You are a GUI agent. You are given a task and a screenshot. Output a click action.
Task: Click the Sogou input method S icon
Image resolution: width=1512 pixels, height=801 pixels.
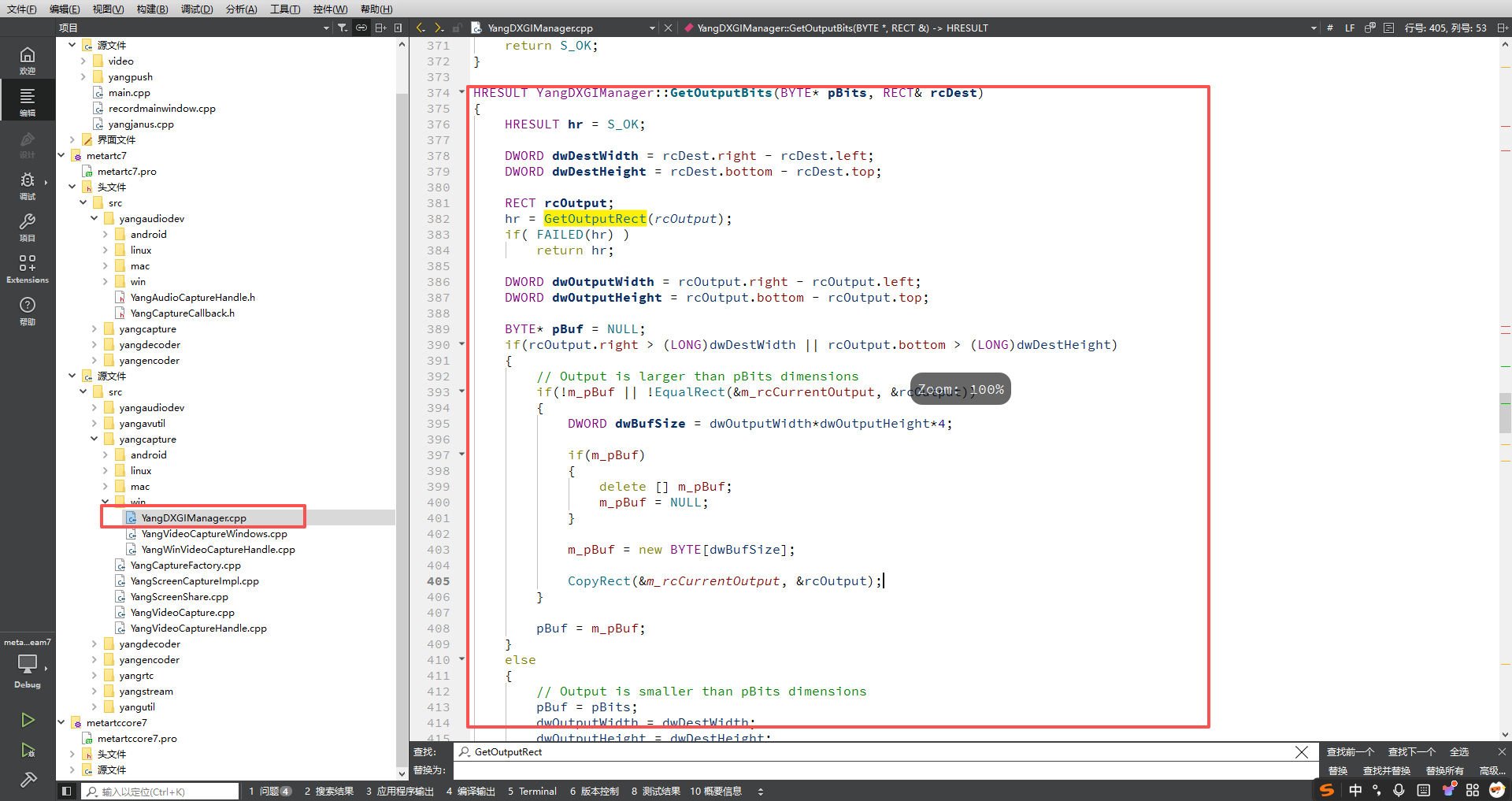point(1327,790)
